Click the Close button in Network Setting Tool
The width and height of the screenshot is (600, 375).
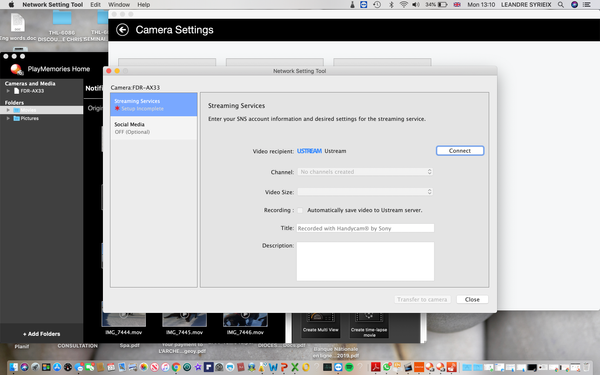click(472, 299)
